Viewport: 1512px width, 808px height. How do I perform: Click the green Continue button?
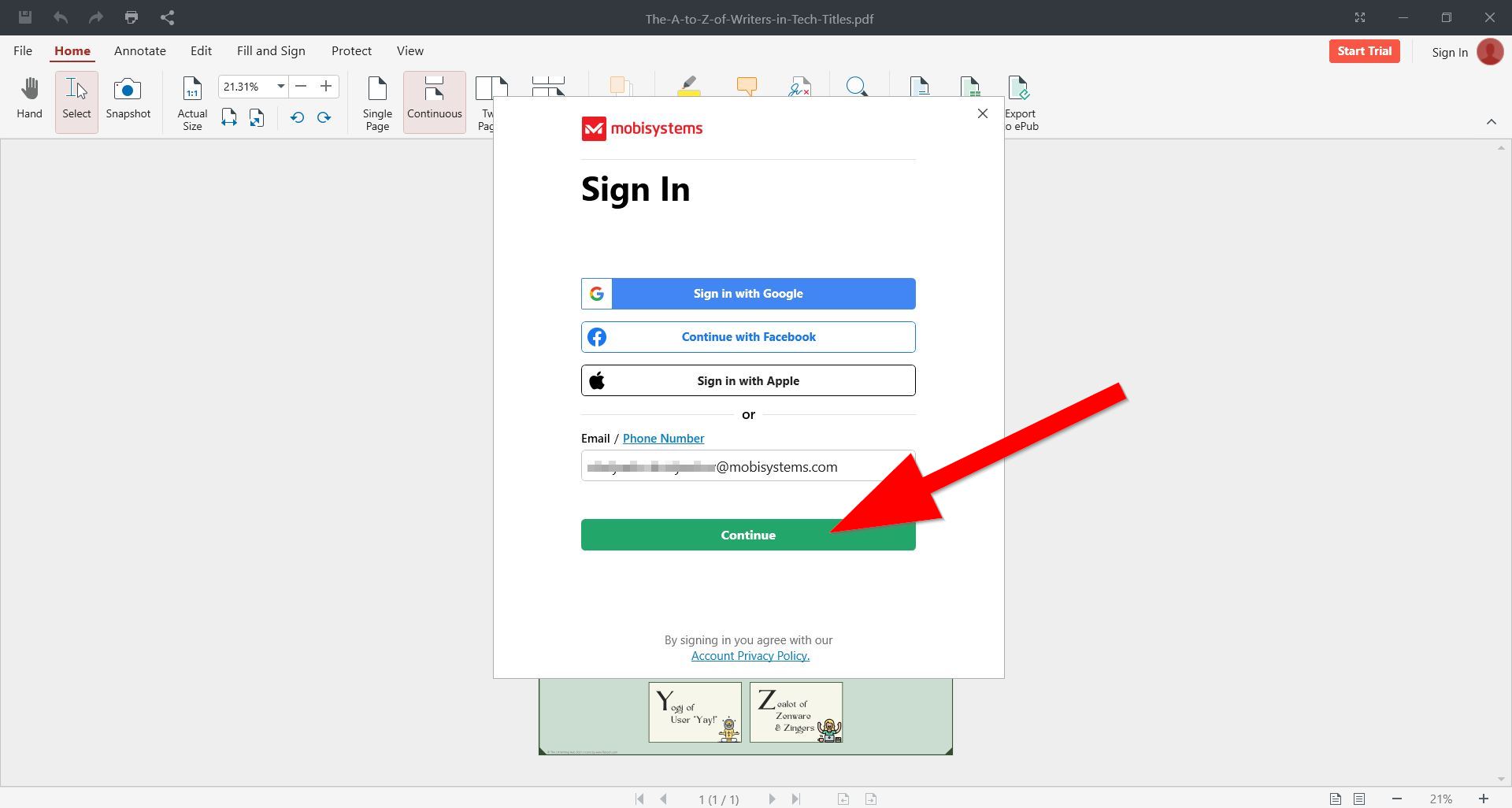(748, 535)
